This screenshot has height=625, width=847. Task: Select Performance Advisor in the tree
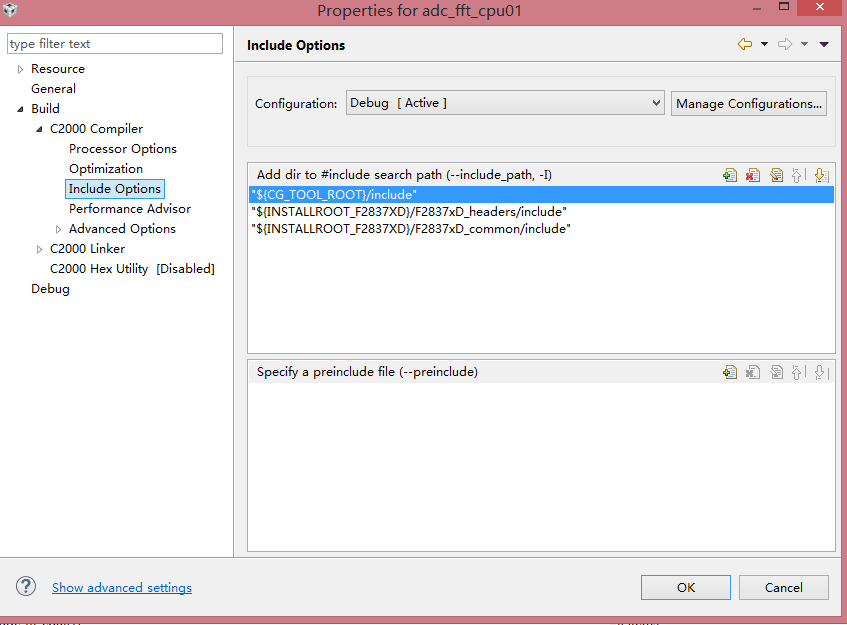click(x=129, y=209)
